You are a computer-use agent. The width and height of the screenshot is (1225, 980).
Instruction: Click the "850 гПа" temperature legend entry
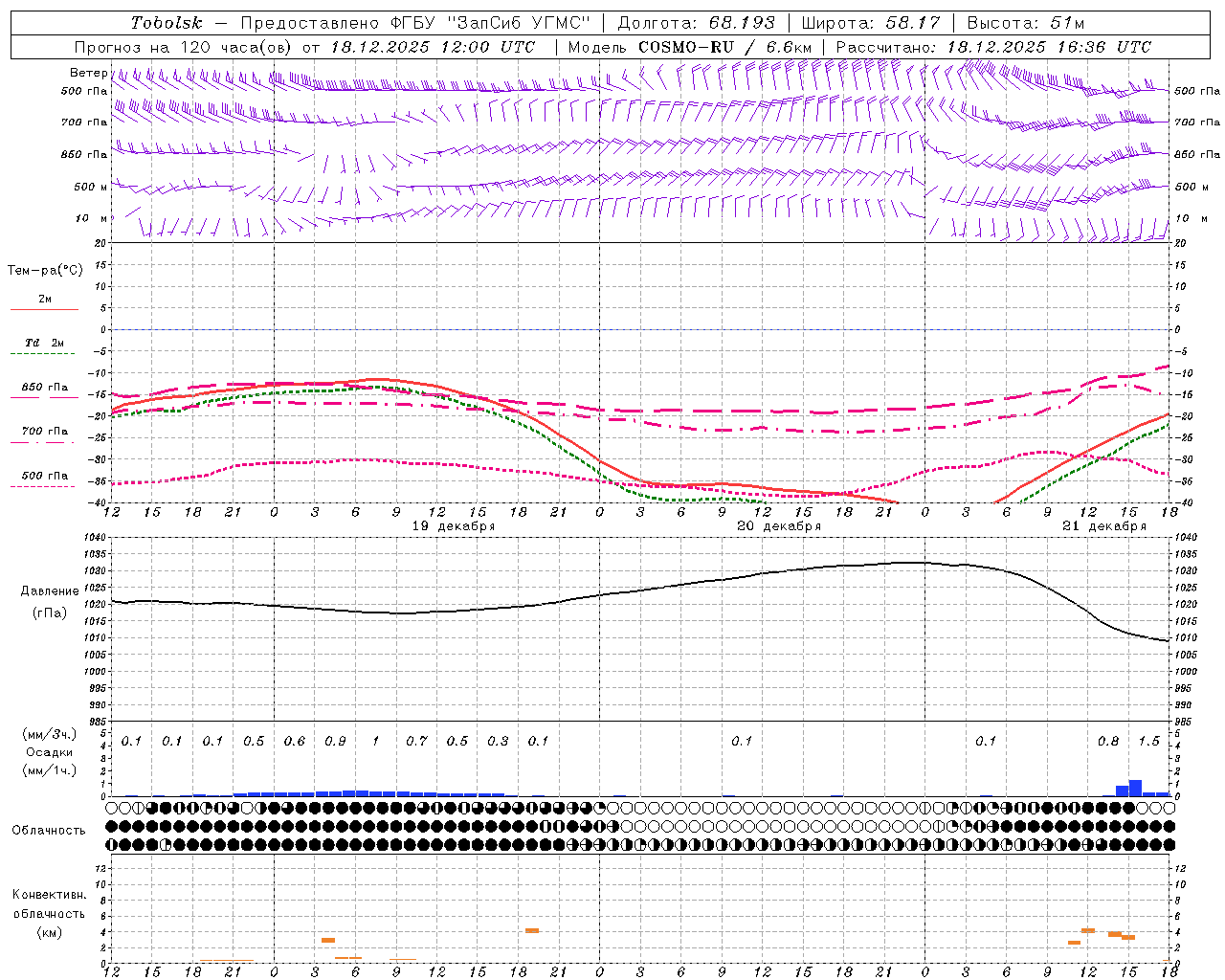[x=45, y=388]
